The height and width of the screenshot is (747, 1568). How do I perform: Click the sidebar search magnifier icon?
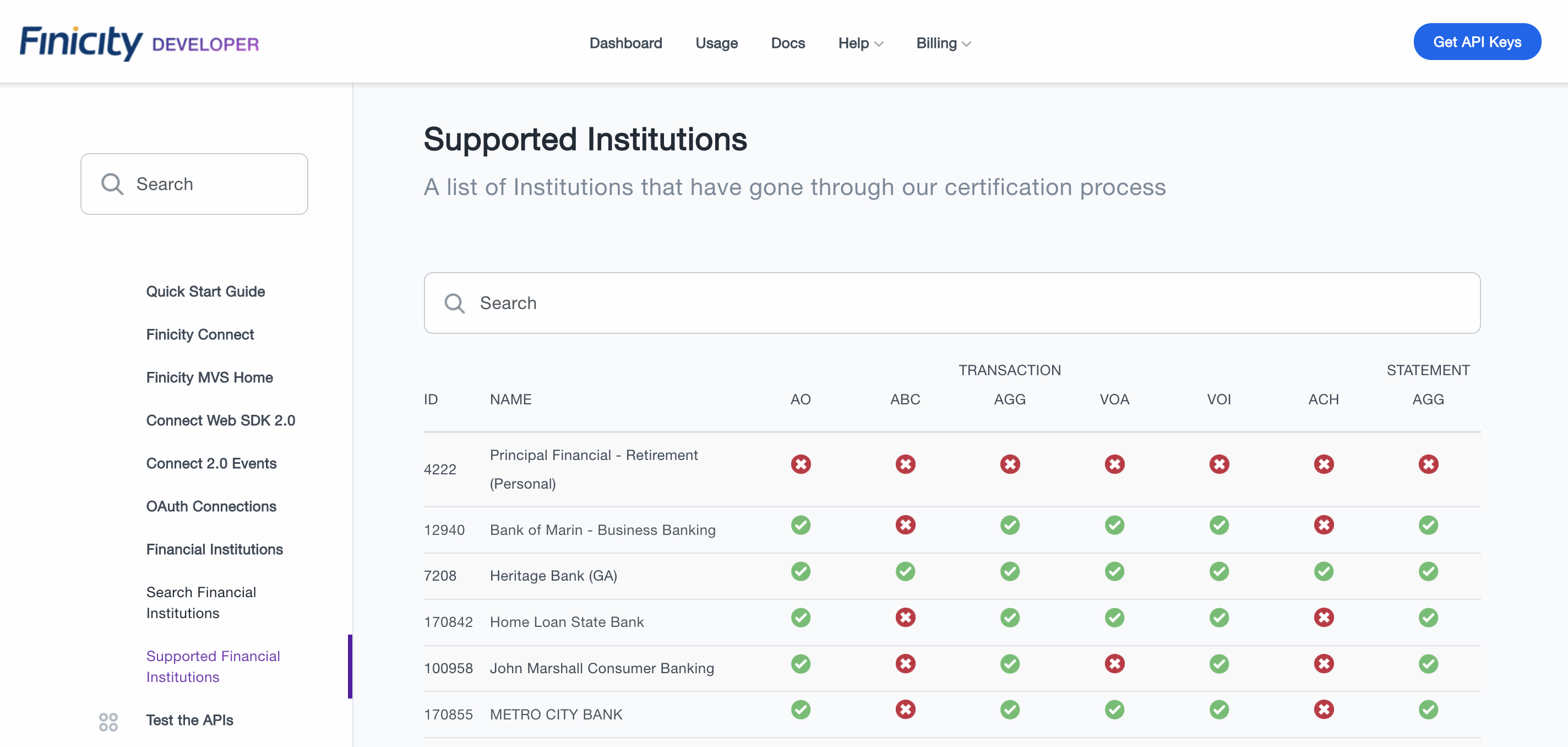[112, 184]
